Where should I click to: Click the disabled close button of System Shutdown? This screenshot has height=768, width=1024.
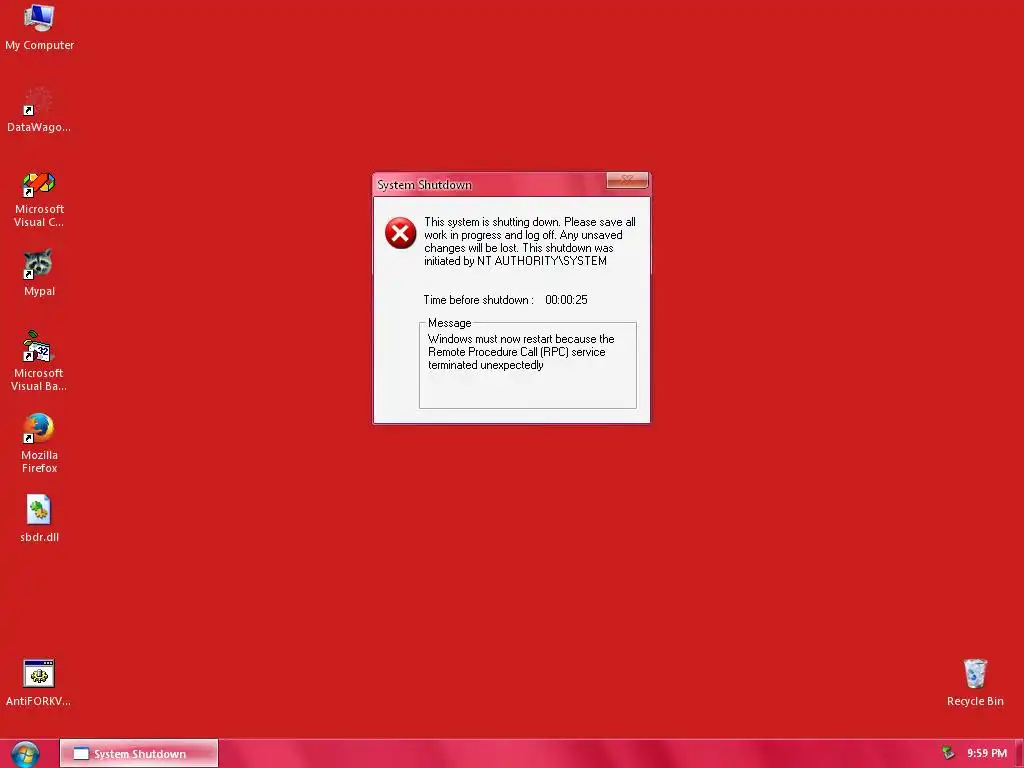click(627, 180)
